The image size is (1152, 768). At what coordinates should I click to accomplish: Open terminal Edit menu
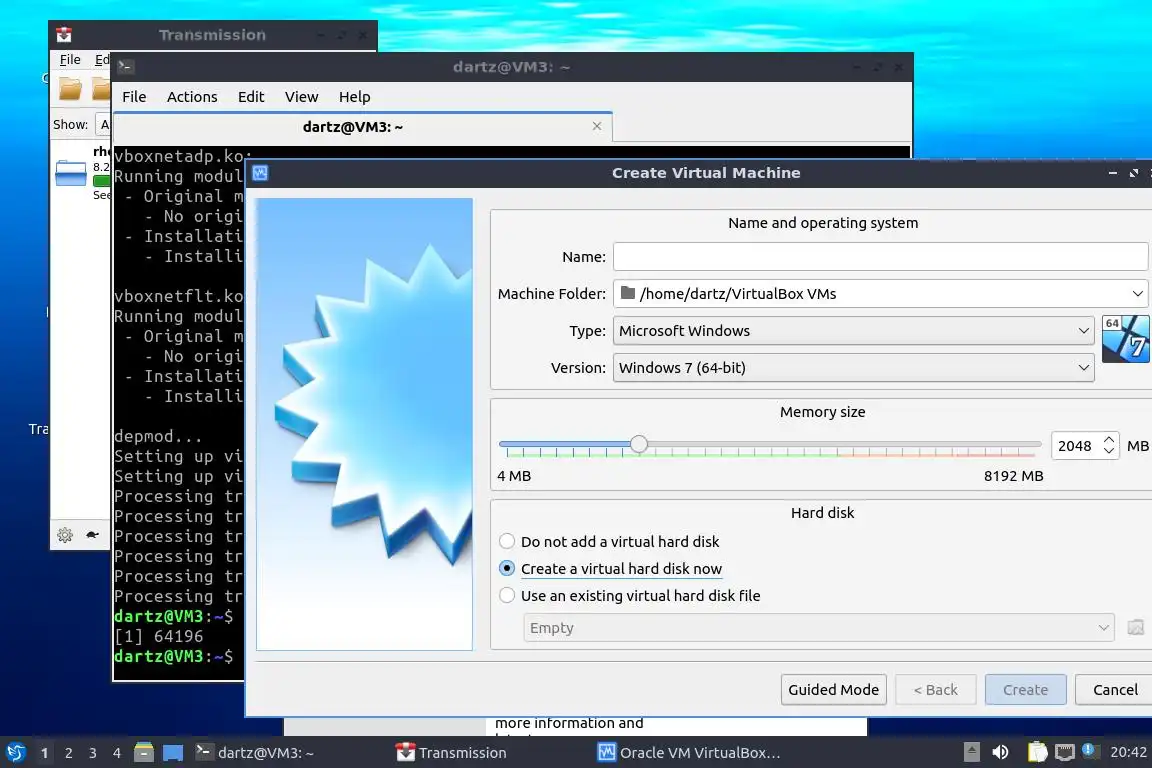[251, 97]
